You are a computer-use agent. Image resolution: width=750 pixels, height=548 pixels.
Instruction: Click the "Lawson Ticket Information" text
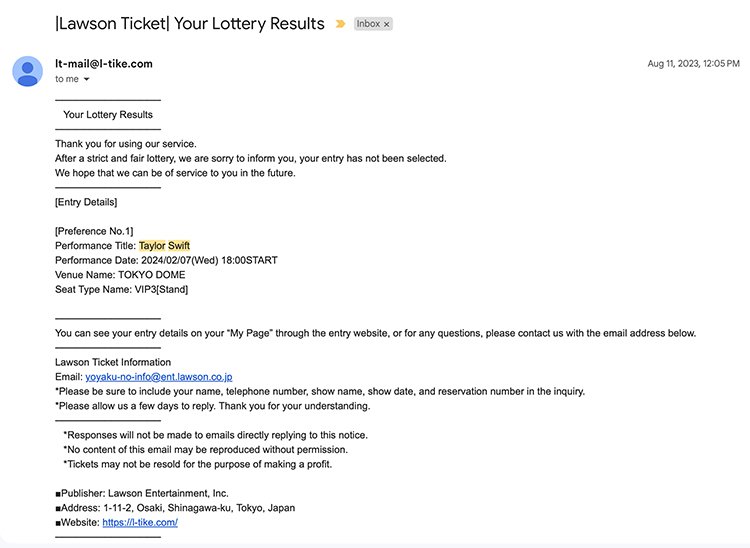click(x=113, y=362)
